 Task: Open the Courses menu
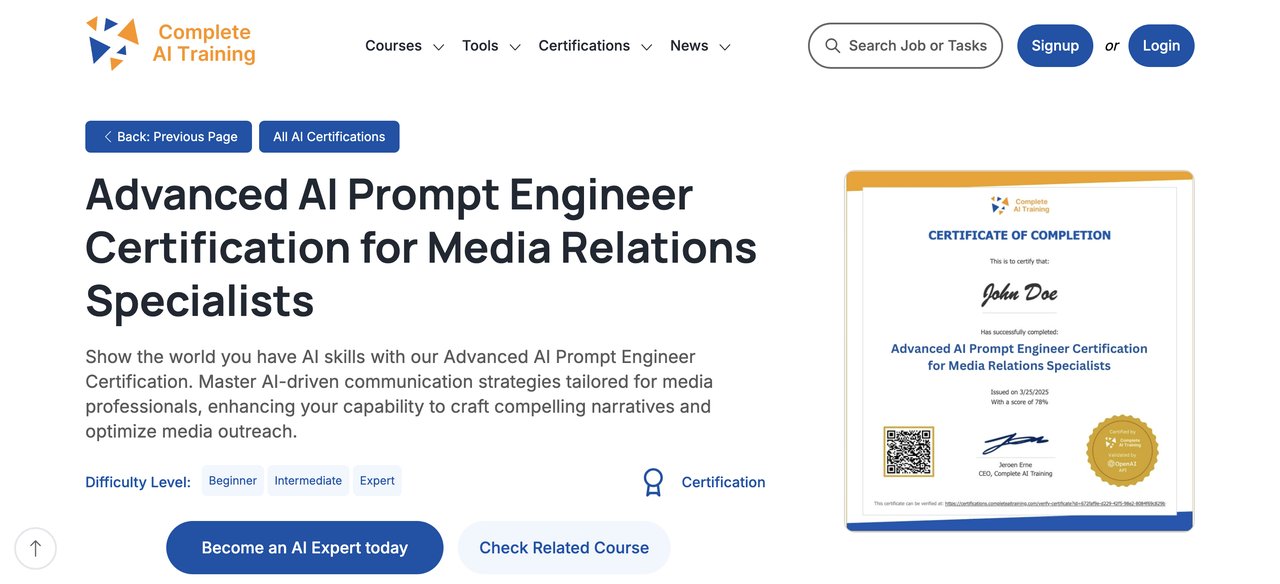[393, 46]
